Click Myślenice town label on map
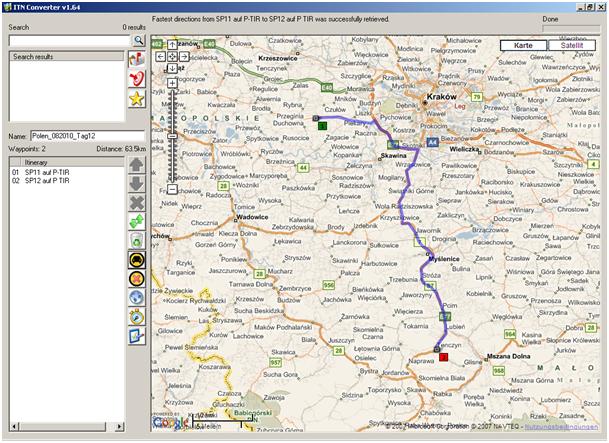Viewport: 609px width, 443px height. click(444, 259)
